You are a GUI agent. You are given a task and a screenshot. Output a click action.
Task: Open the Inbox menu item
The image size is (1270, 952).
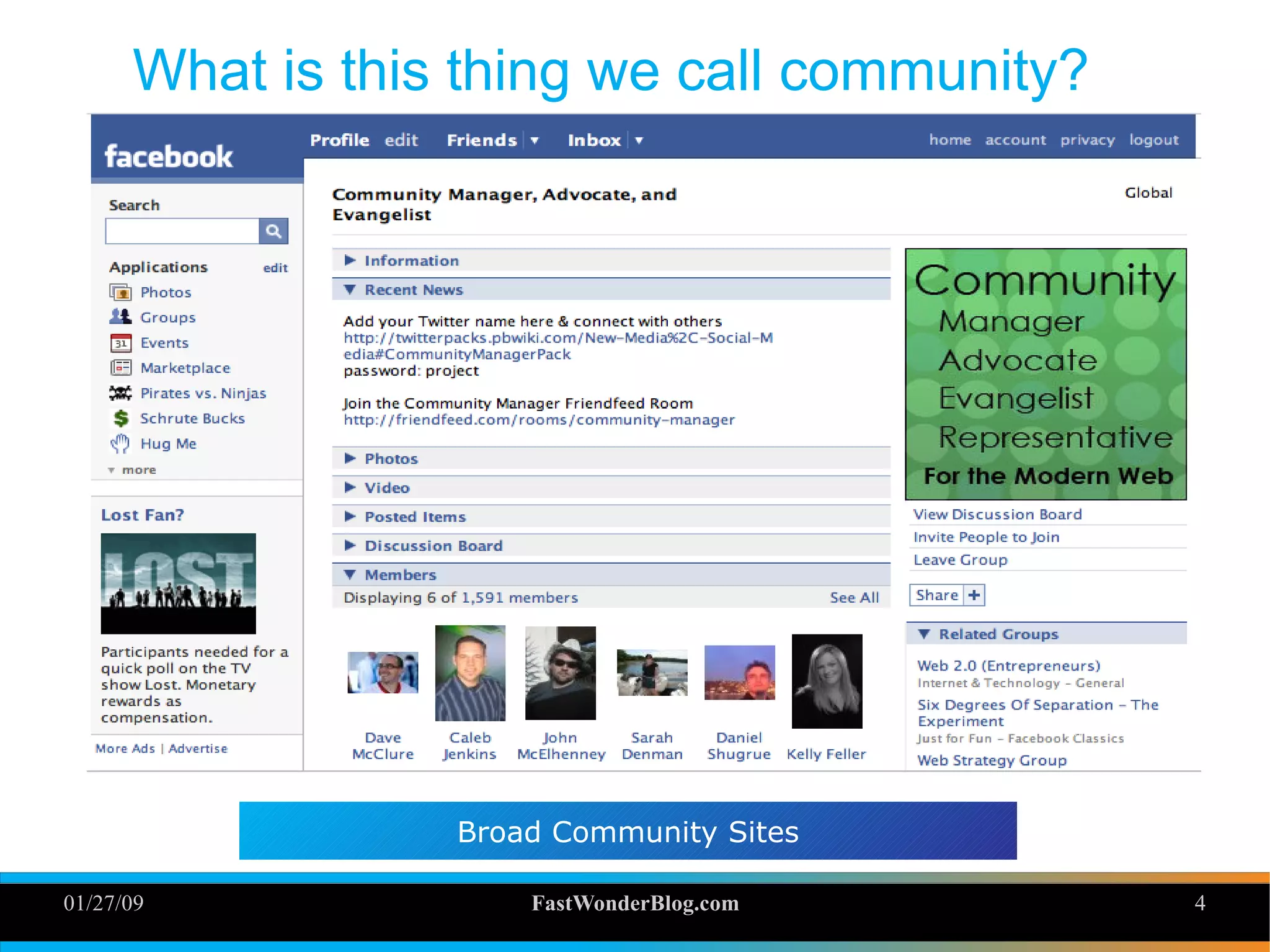coord(594,140)
